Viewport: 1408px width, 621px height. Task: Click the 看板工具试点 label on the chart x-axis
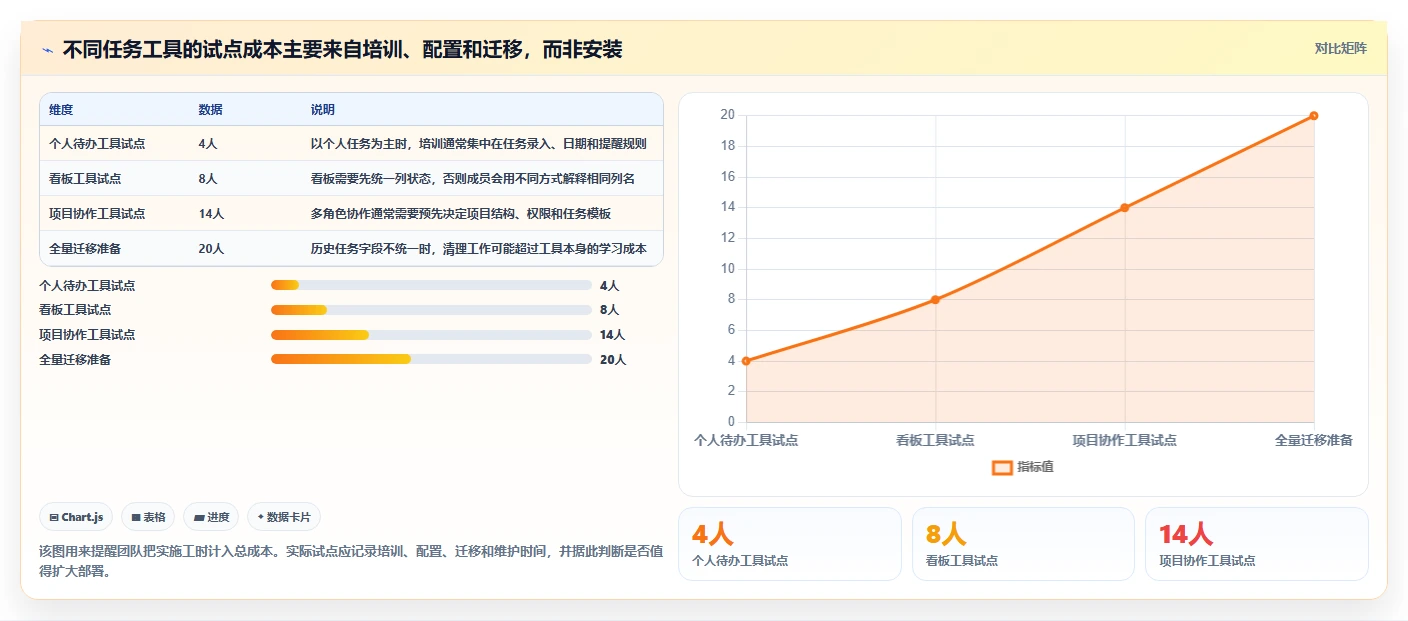click(935, 440)
